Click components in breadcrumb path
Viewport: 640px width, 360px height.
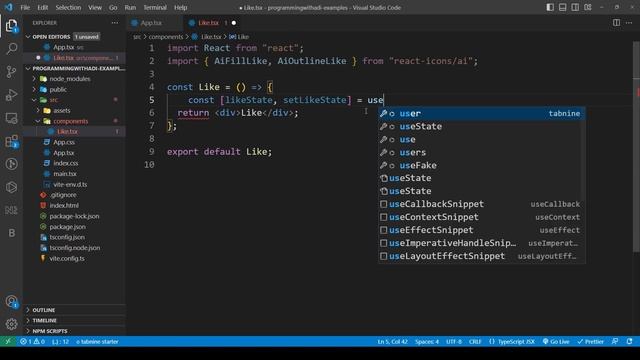pyautogui.click(x=166, y=37)
